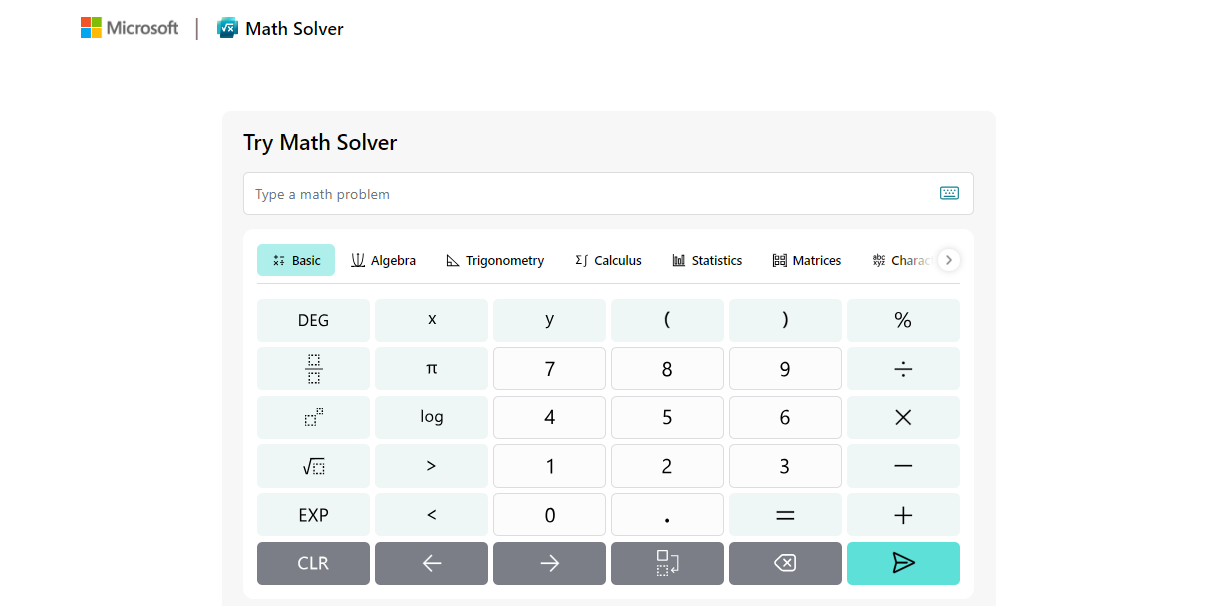This screenshot has height=606, width=1214.
Task: Click the left arrow cursor key
Action: (431, 563)
